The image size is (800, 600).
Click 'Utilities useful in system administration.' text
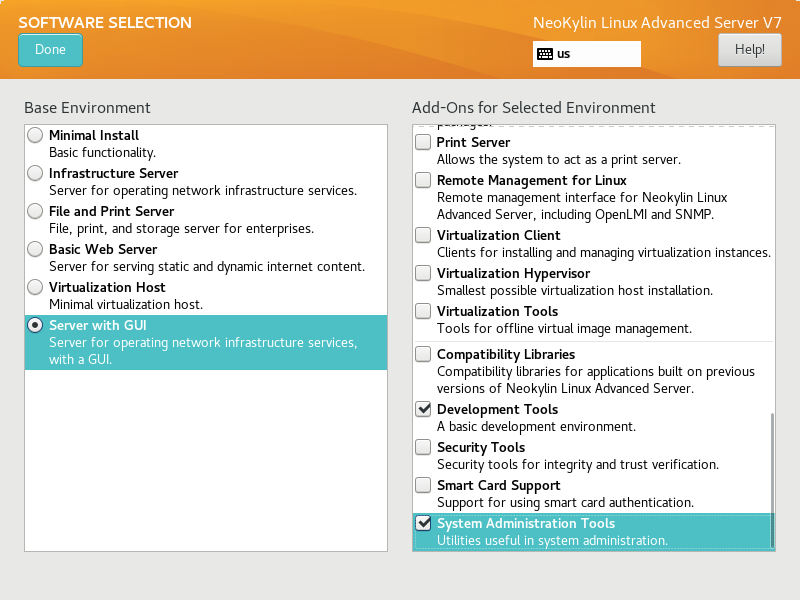(552, 540)
